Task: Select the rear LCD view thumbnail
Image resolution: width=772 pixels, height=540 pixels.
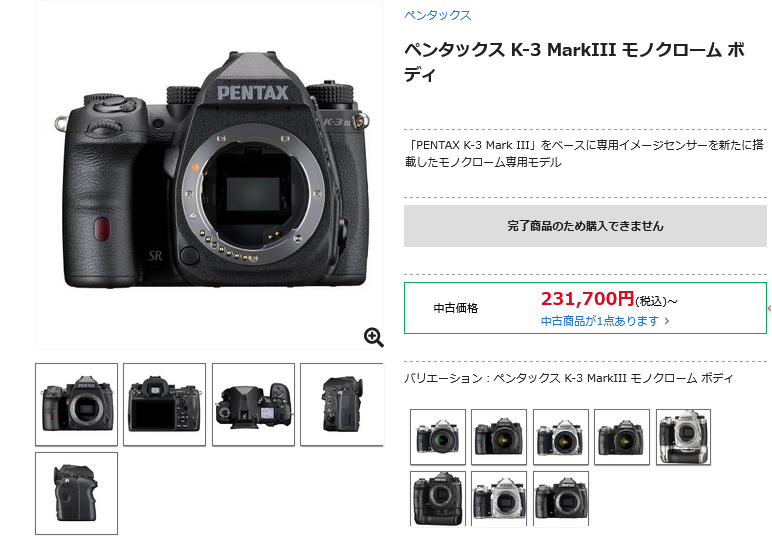Action: pos(164,405)
